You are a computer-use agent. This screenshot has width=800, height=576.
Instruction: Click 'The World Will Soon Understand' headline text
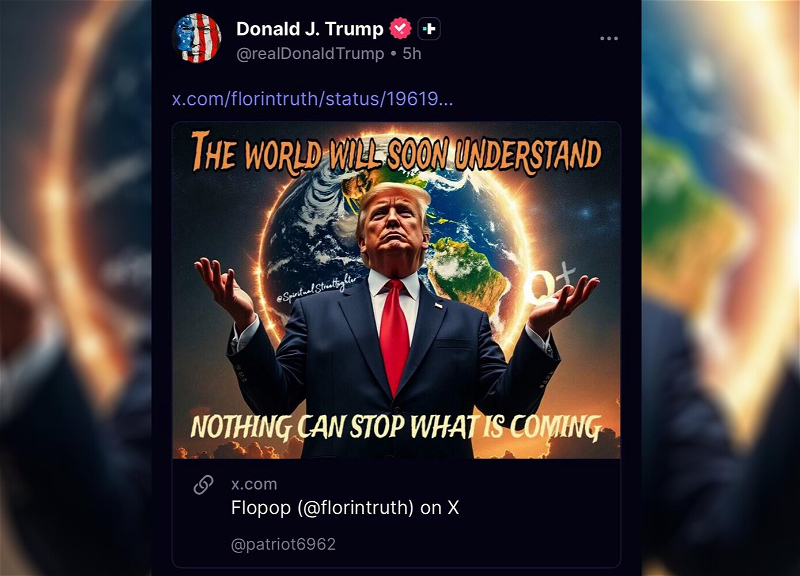(396, 153)
